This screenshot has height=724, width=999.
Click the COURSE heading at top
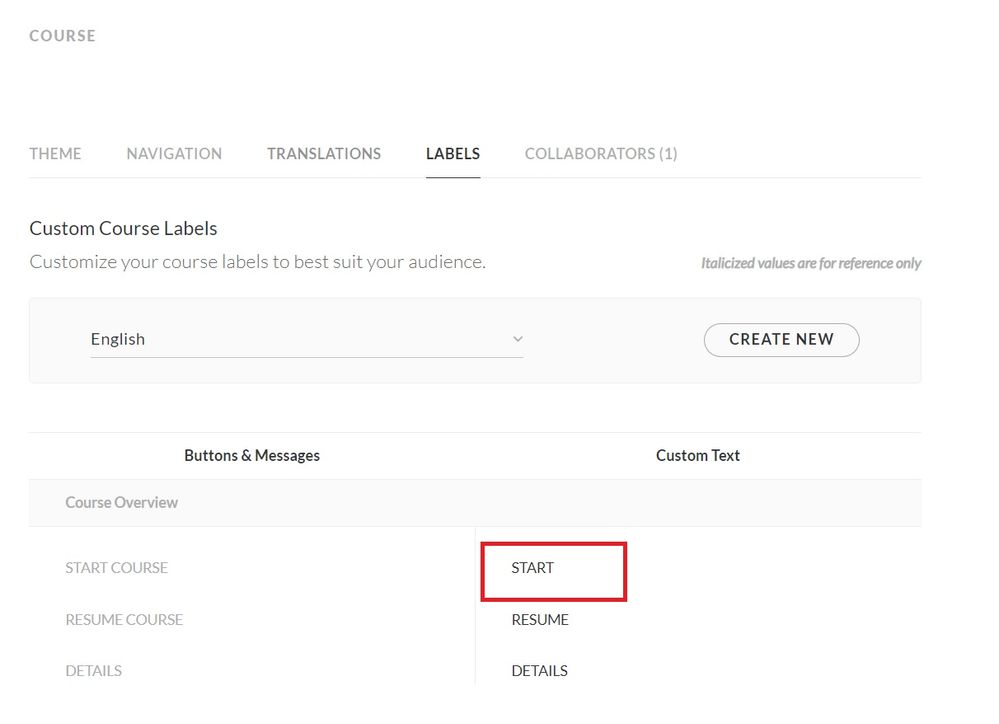tap(62, 36)
